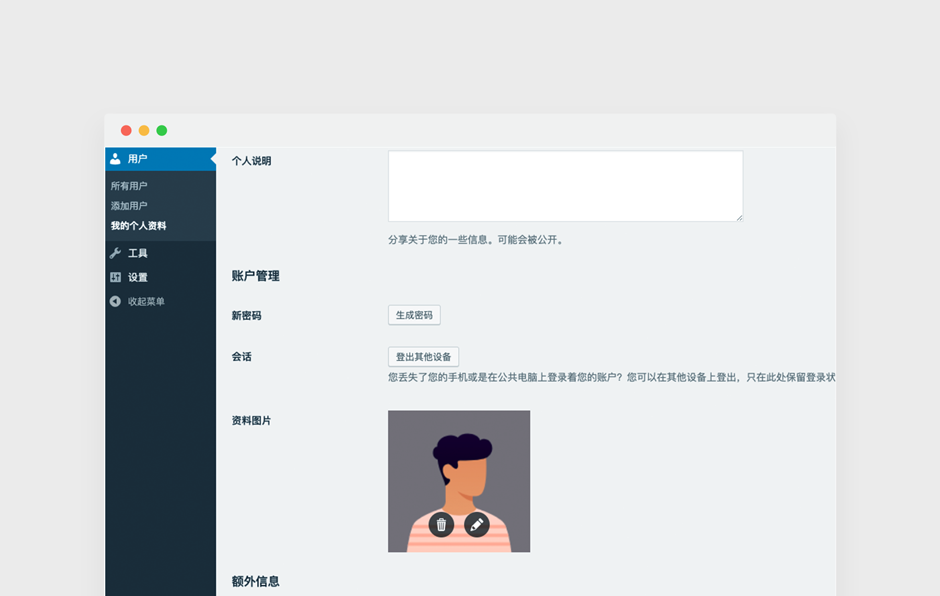Edit the profile picture with pencil icon

477,525
